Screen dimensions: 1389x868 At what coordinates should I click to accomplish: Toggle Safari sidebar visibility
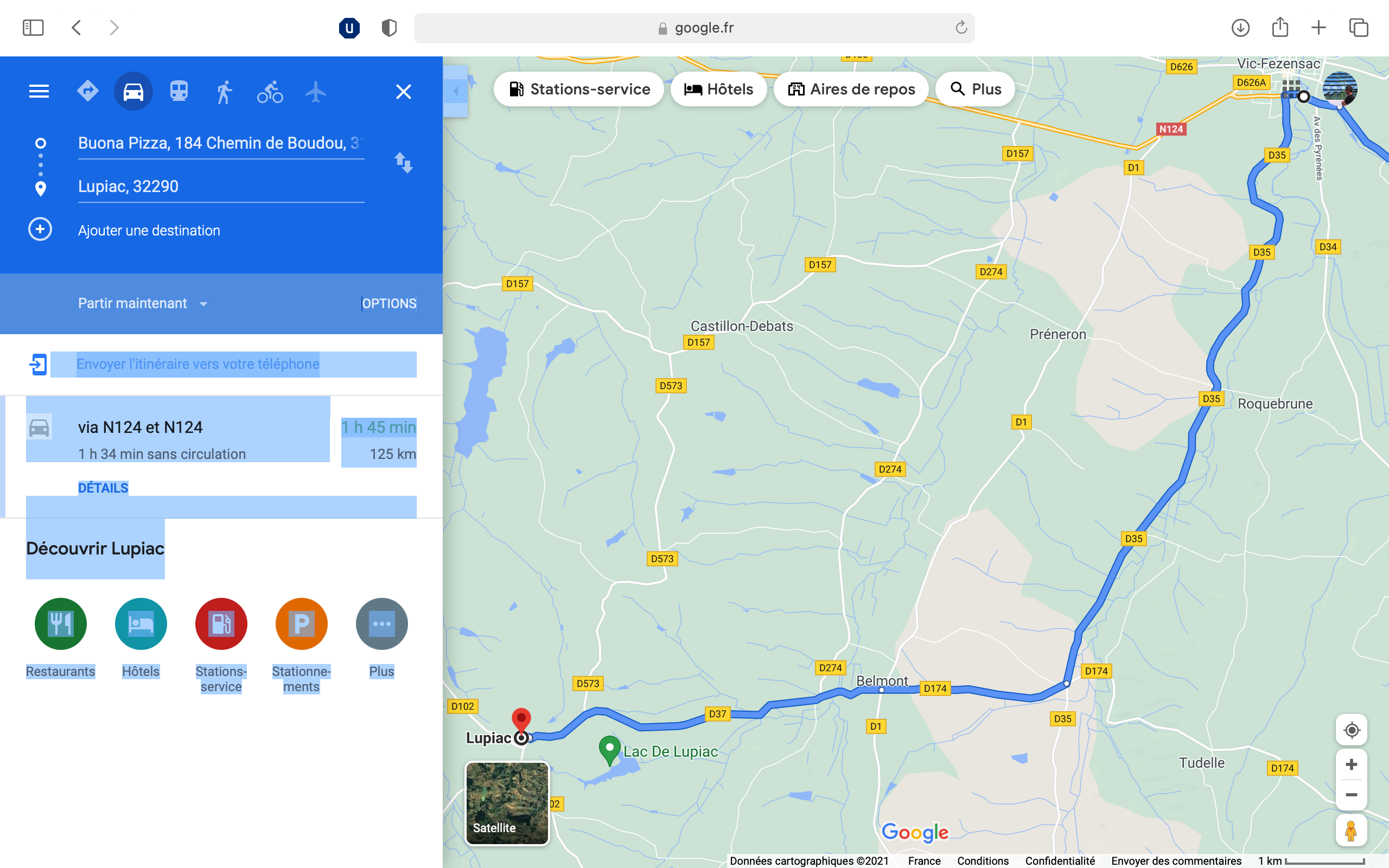click(x=33, y=28)
